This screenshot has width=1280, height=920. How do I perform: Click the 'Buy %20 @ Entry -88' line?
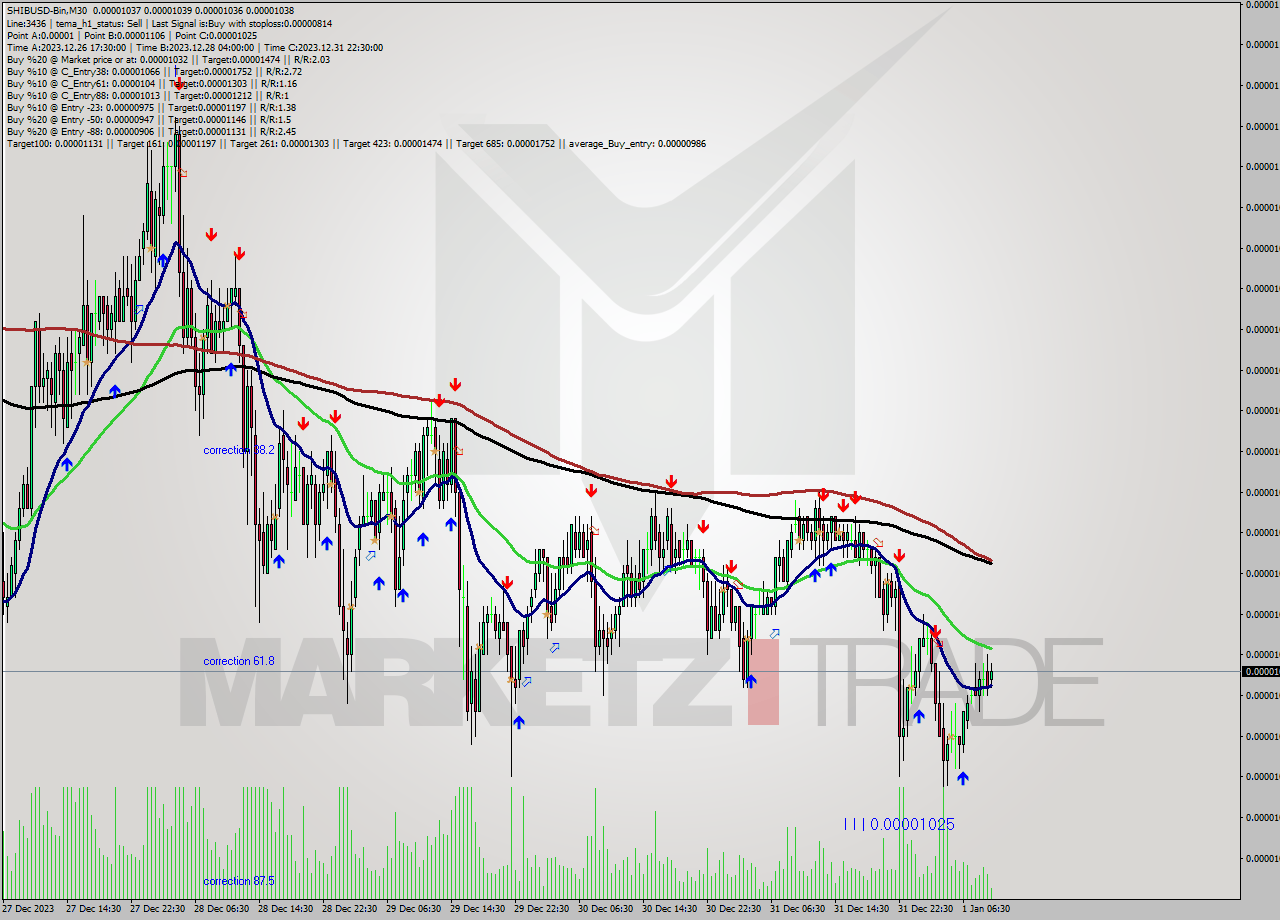151,131
